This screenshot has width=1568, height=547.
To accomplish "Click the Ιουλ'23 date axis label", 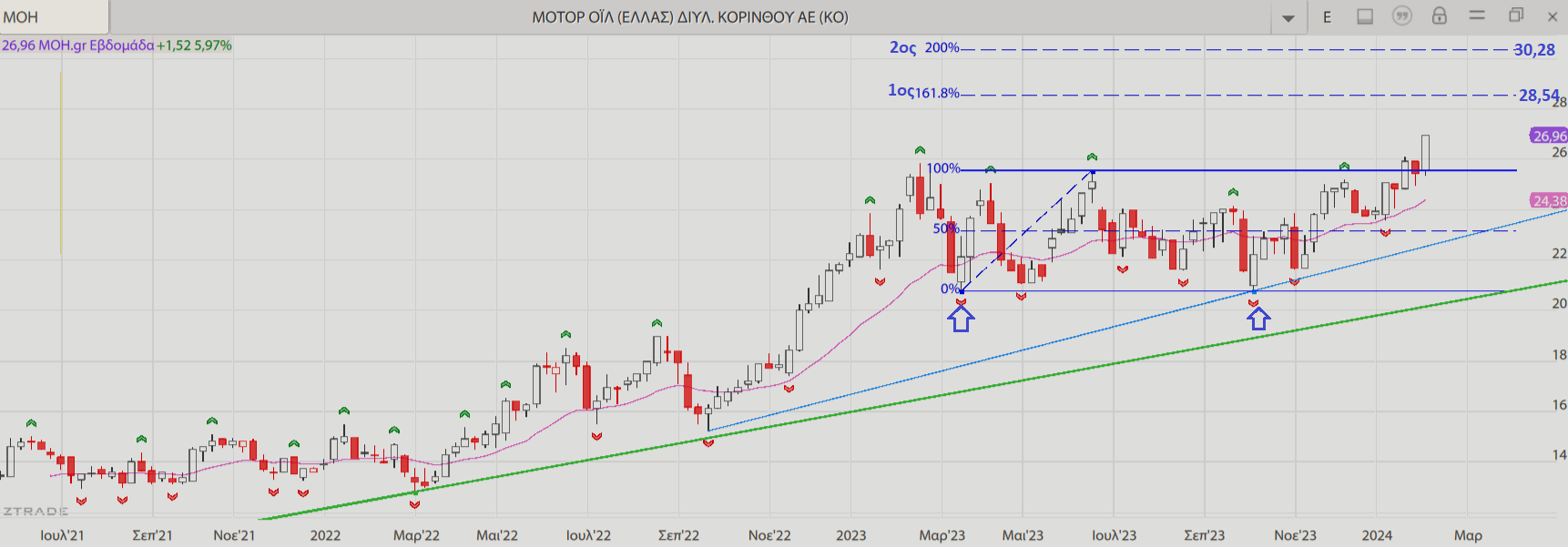I will coord(1114,535).
